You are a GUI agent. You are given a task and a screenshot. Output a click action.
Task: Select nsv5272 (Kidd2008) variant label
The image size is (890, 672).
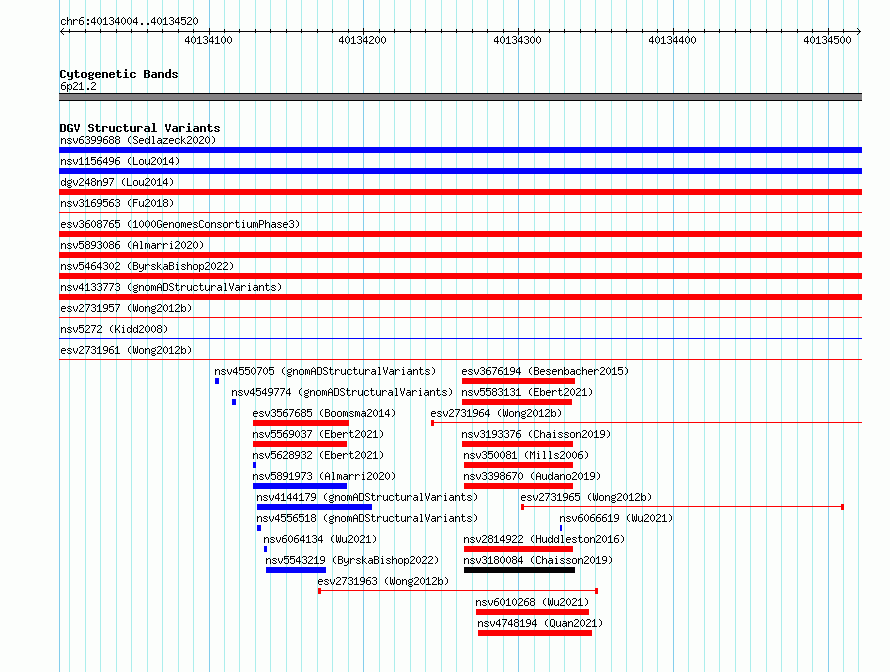[x=114, y=329]
